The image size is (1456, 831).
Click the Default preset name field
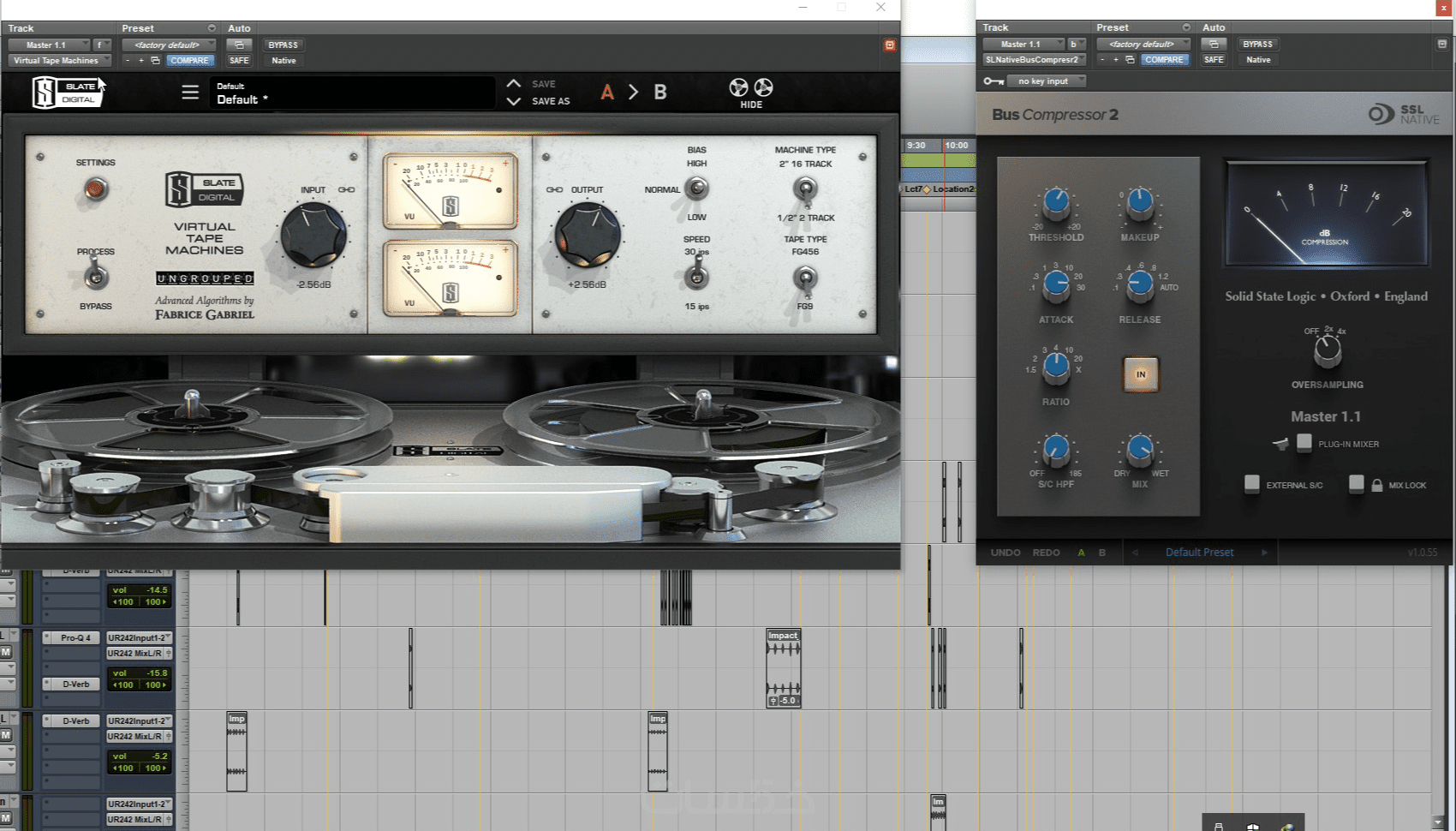pyautogui.click(x=352, y=93)
